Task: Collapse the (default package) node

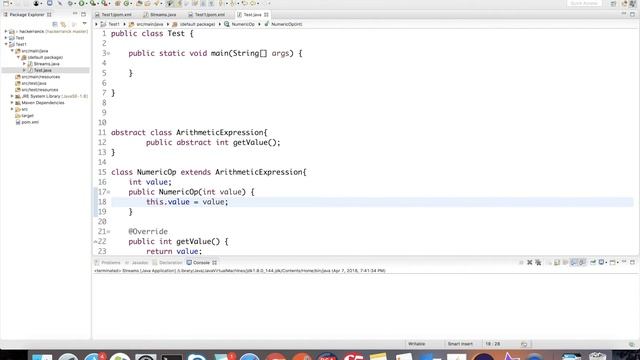Action: tap(18, 57)
